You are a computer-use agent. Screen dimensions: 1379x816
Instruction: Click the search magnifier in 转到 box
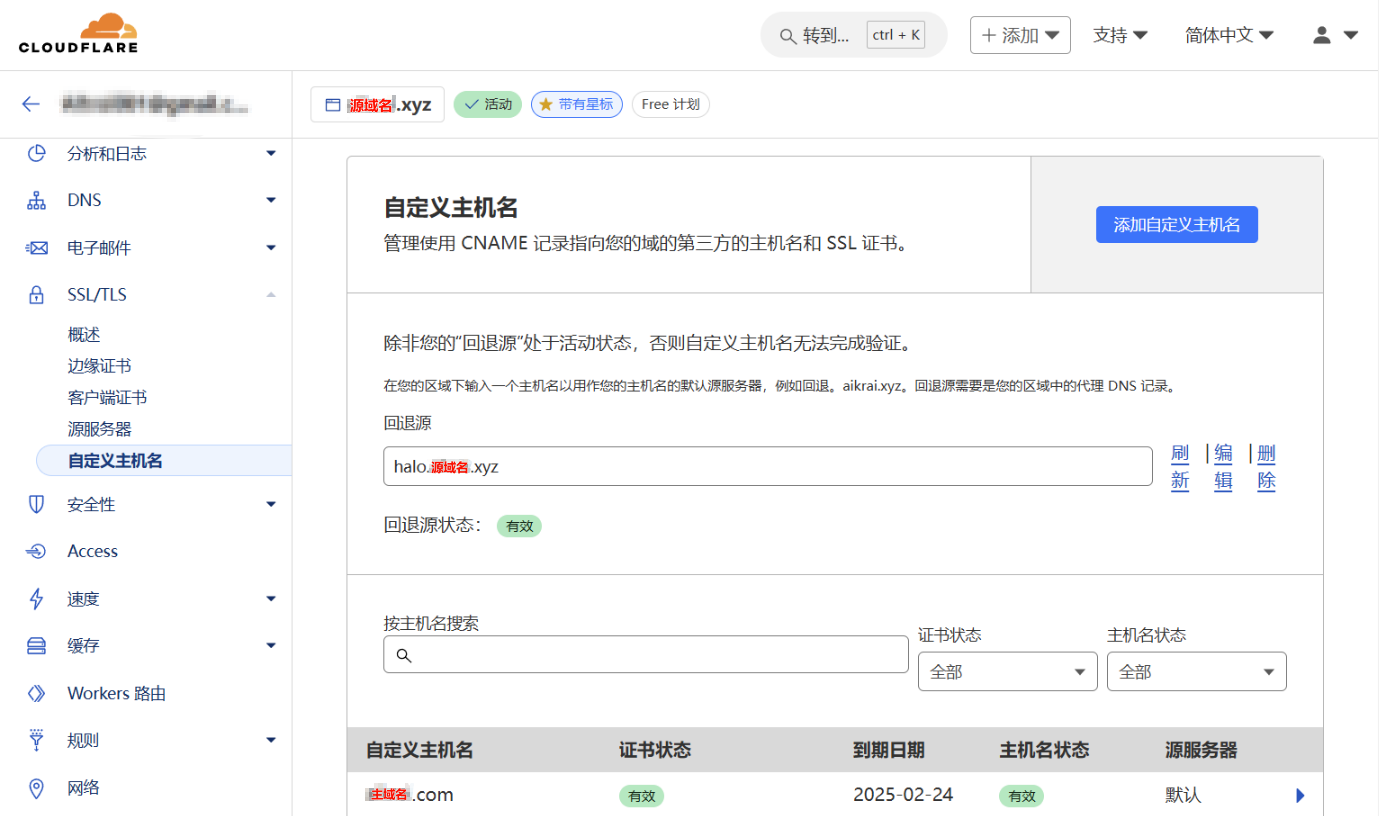[786, 36]
